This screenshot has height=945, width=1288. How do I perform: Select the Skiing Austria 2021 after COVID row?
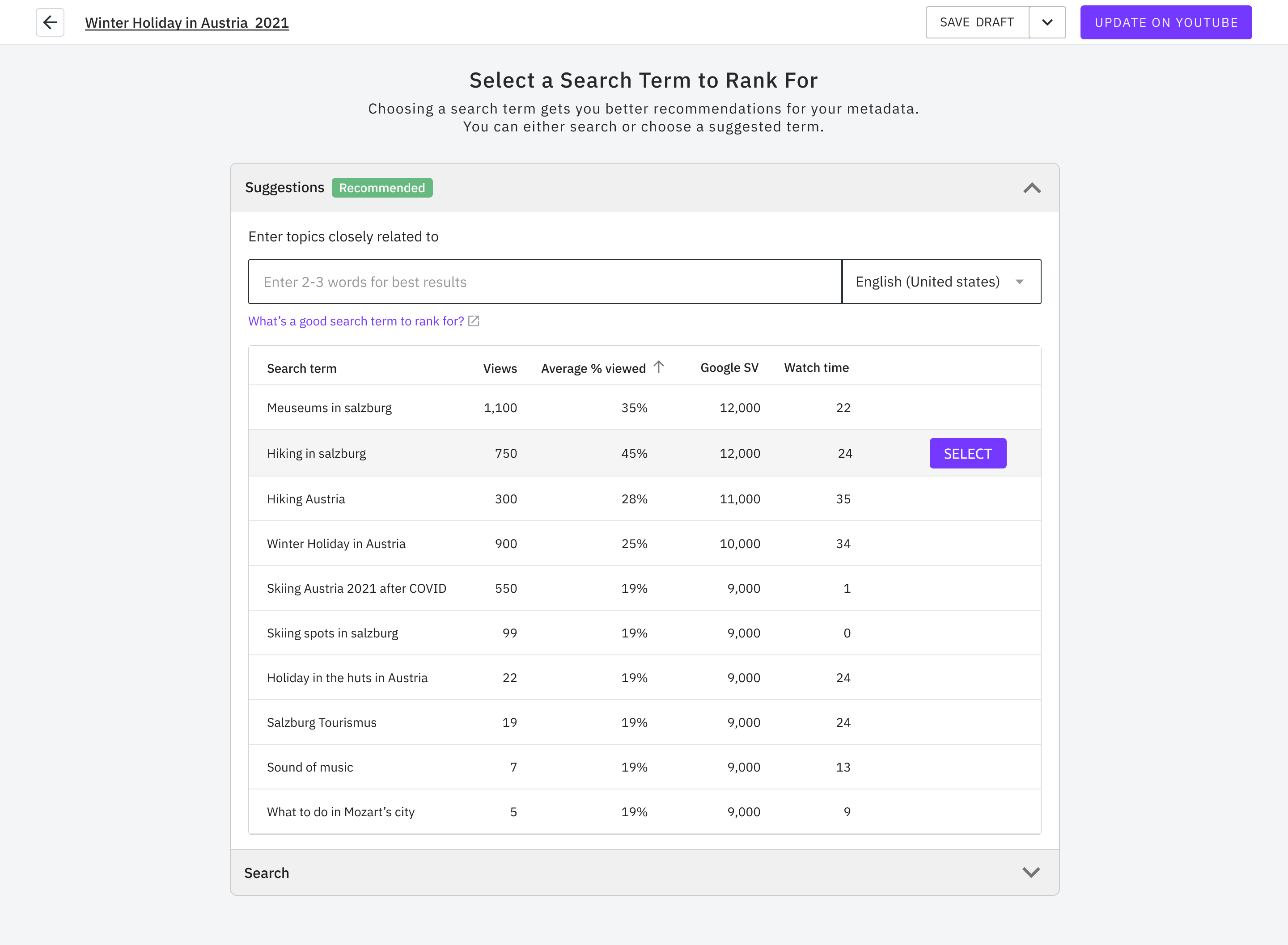coord(356,588)
